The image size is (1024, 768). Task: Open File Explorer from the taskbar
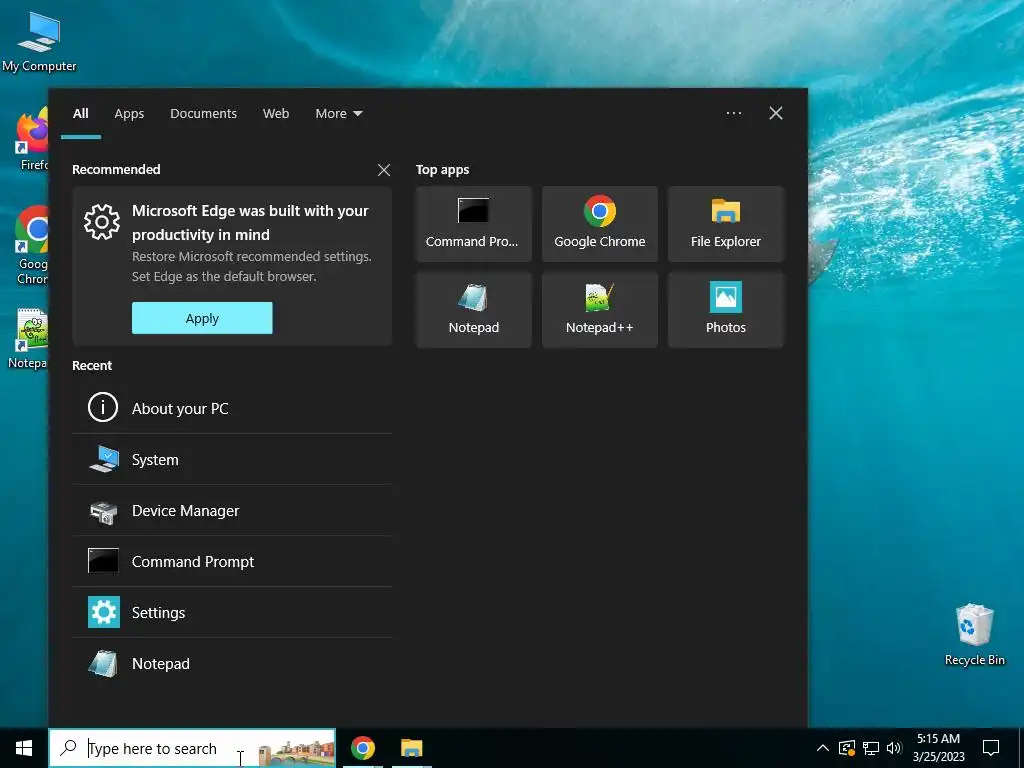click(x=411, y=748)
